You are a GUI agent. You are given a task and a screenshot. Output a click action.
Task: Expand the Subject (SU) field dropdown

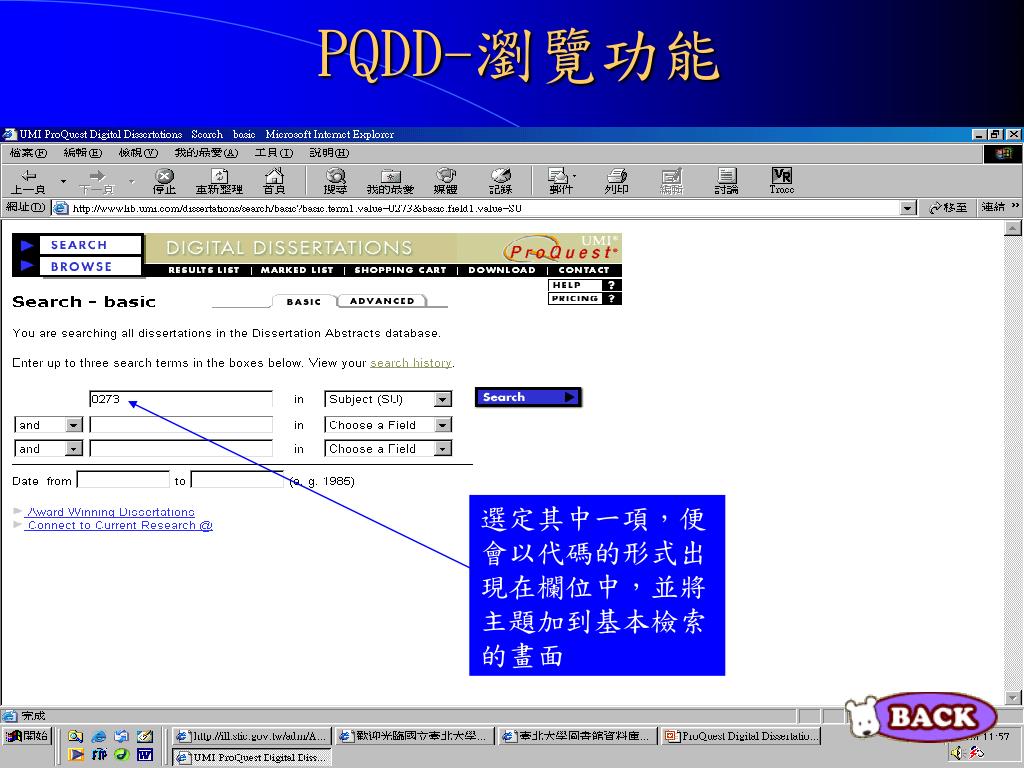tap(443, 399)
